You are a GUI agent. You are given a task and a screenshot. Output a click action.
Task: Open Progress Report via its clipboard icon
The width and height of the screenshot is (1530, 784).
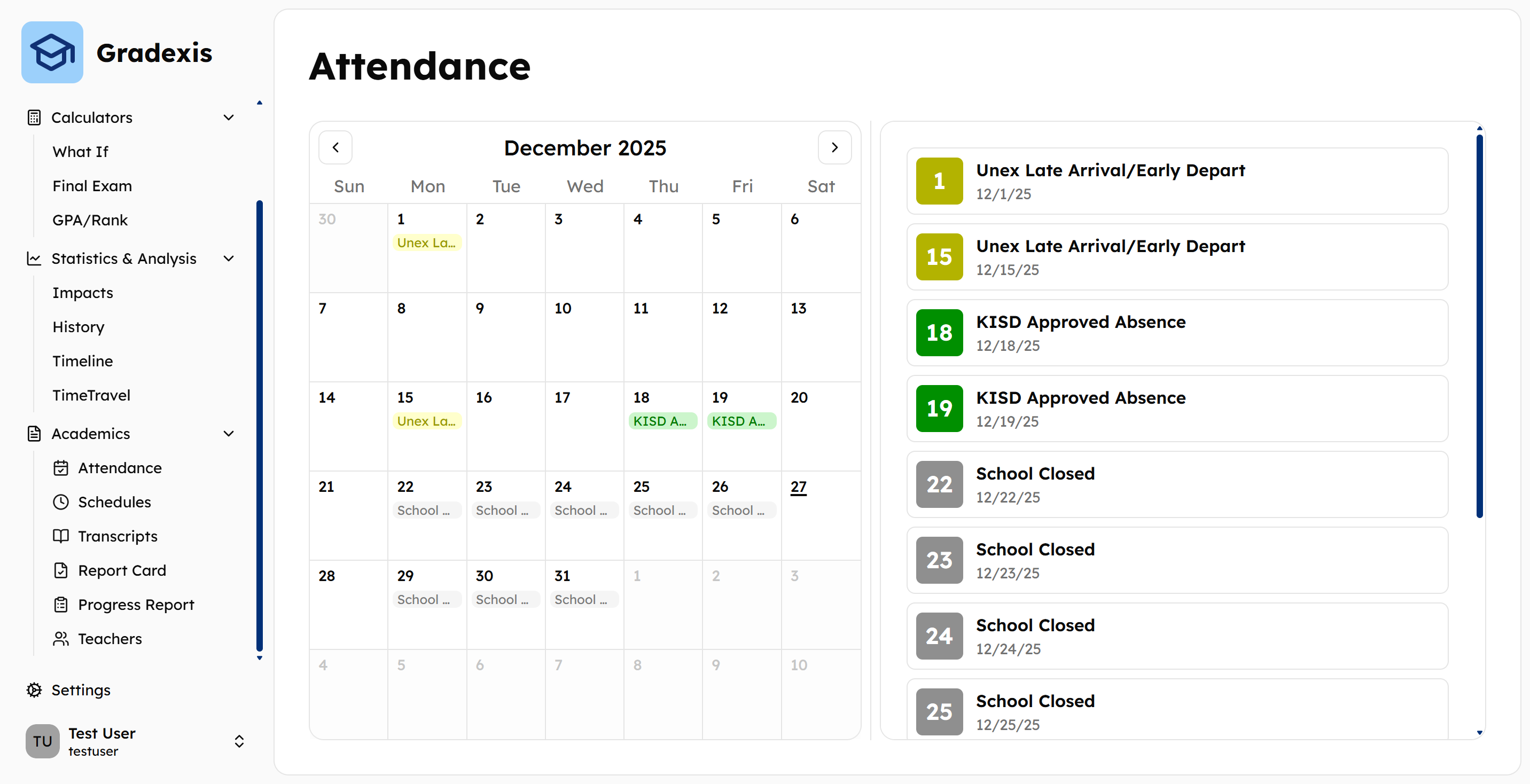click(x=60, y=605)
